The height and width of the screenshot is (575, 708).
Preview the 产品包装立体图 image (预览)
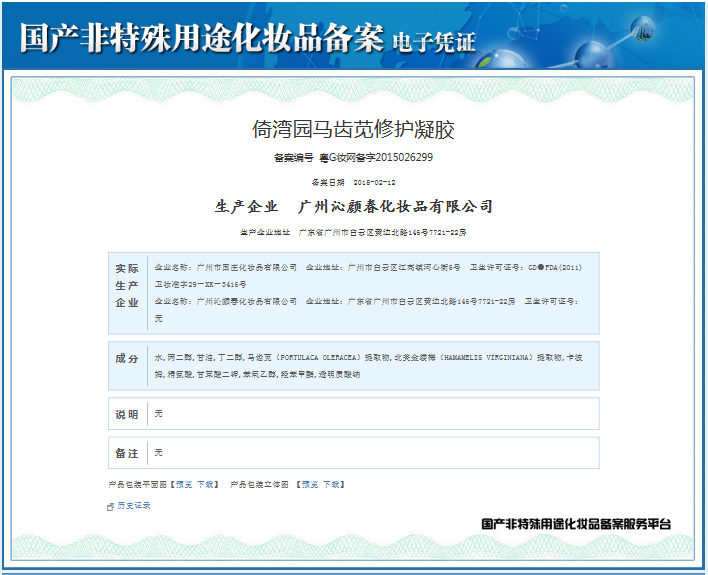(310, 484)
